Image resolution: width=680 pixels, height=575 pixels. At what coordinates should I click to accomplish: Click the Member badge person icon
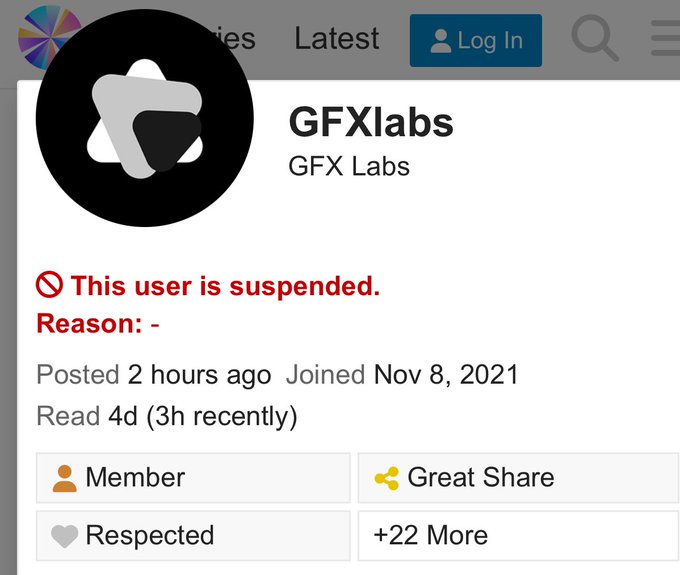click(x=64, y=478)
